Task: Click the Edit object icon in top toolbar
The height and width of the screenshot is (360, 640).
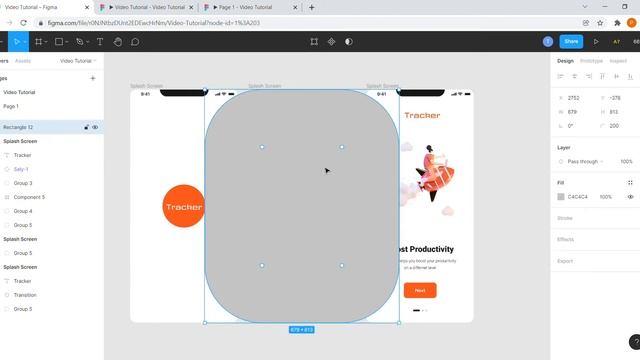Action: coord(314,42)
